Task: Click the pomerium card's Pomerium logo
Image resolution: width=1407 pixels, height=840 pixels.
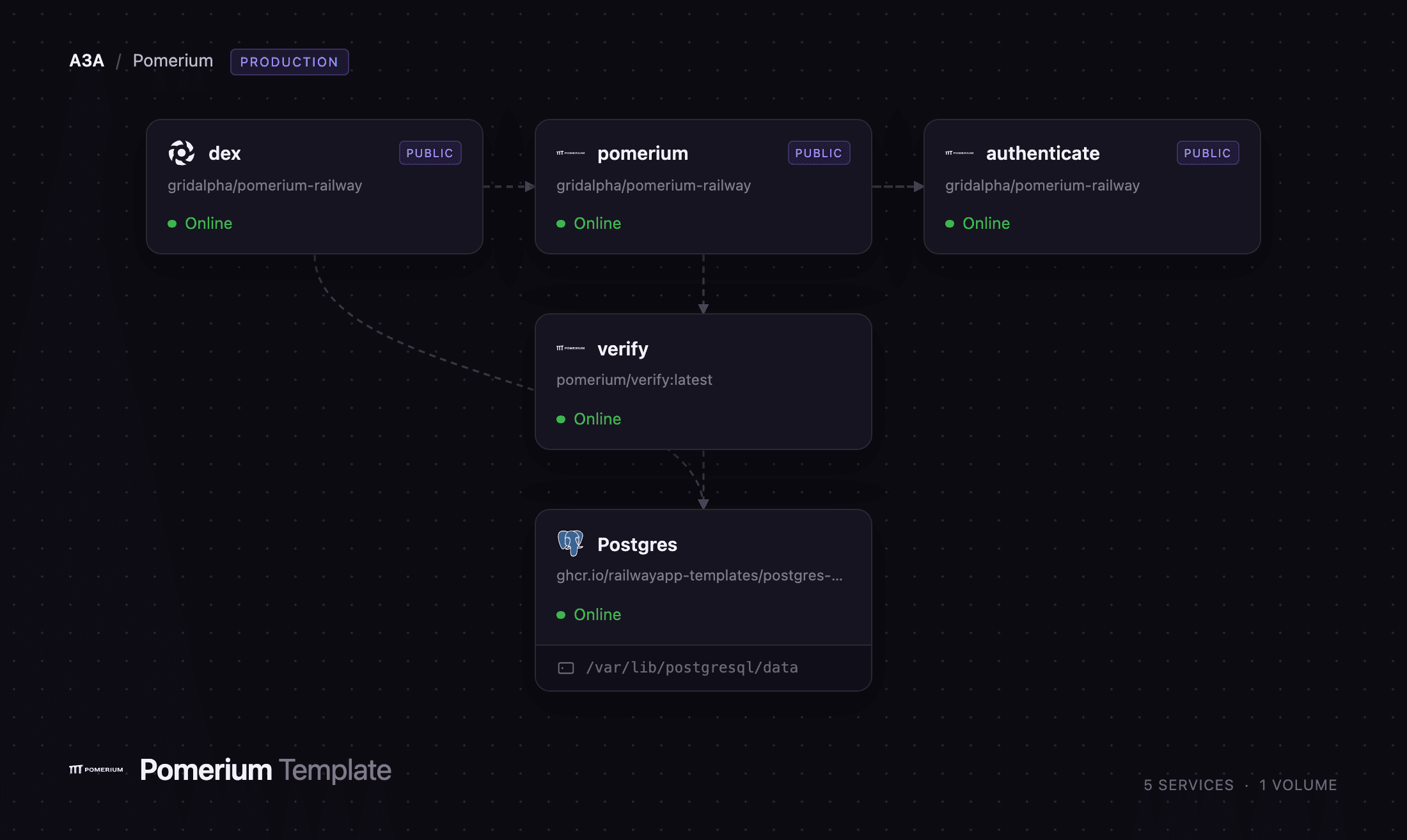Action: click(x=570, y=153)
